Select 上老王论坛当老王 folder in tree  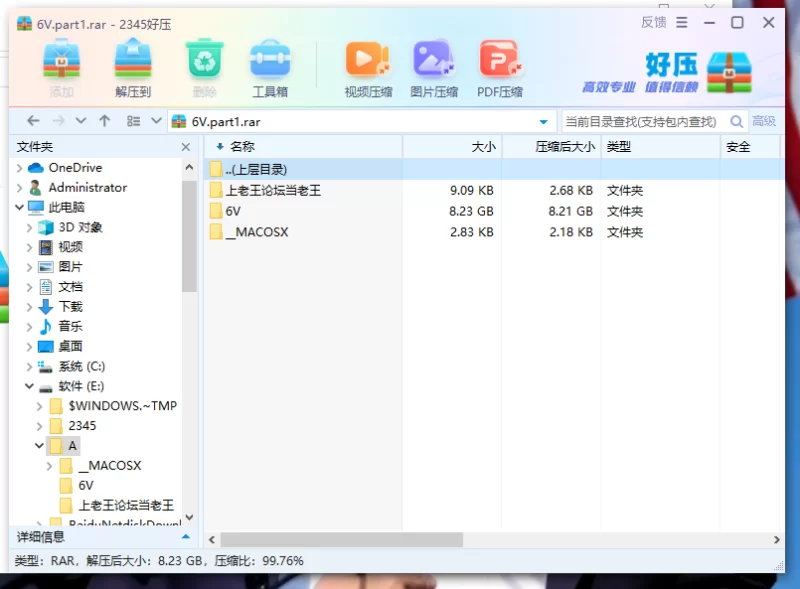pos(126,505)
